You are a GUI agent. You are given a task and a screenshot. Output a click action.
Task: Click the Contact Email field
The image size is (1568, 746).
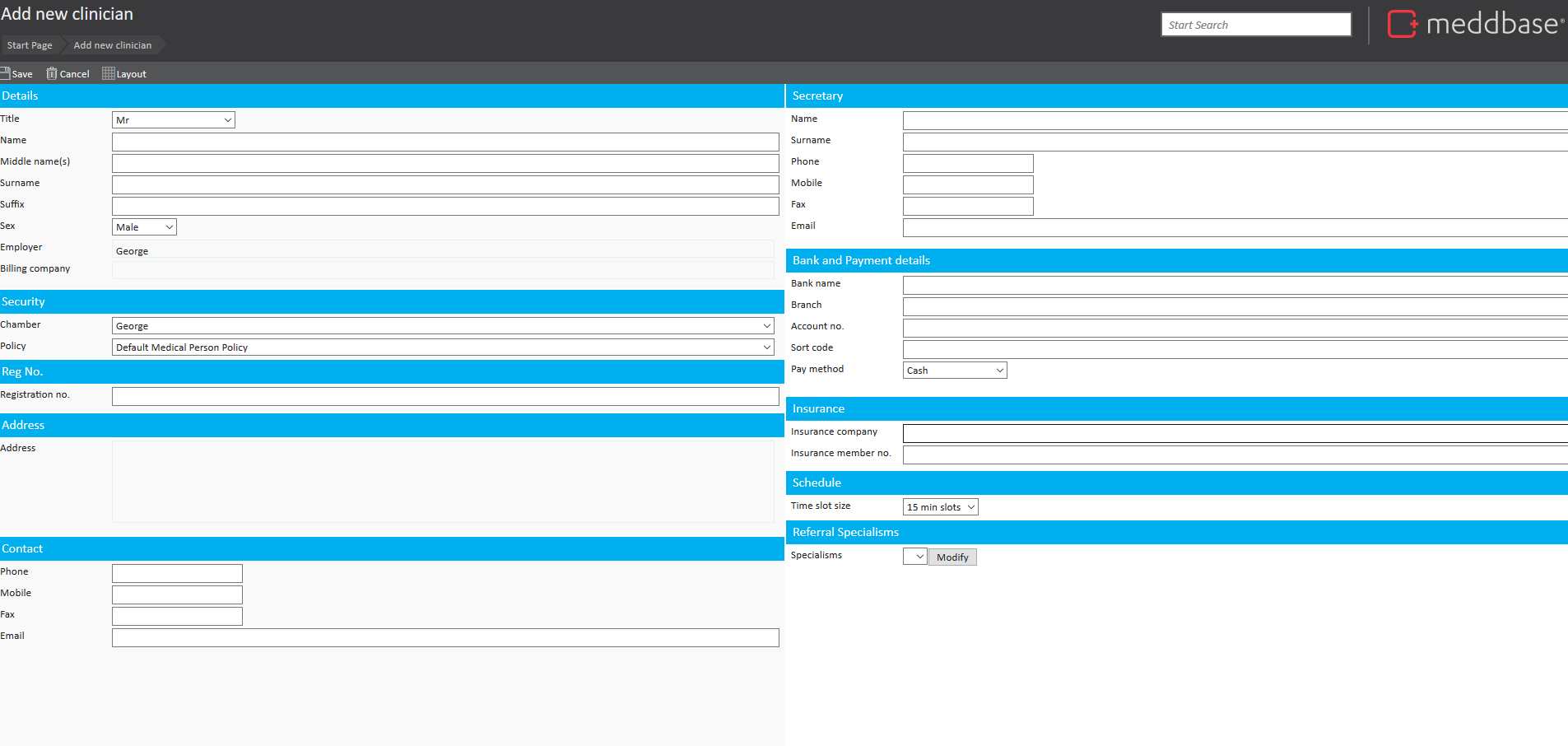coord(444,637)
